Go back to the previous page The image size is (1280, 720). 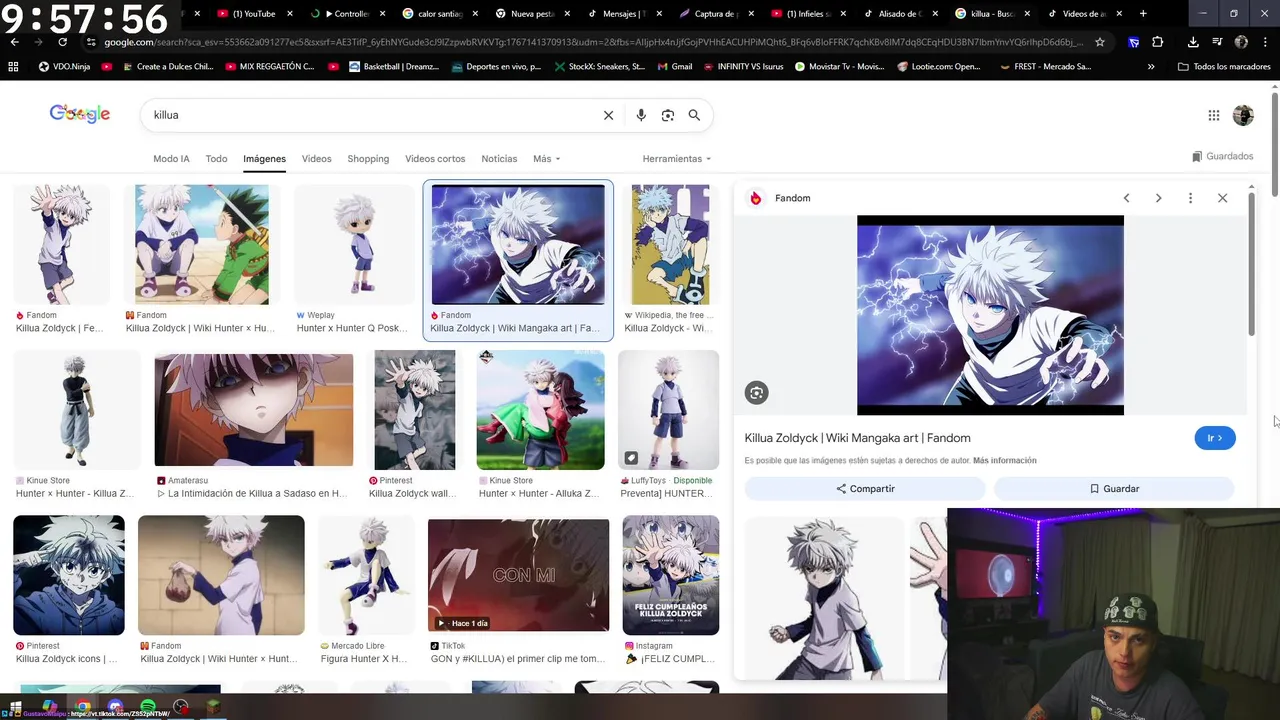[14, 42]
